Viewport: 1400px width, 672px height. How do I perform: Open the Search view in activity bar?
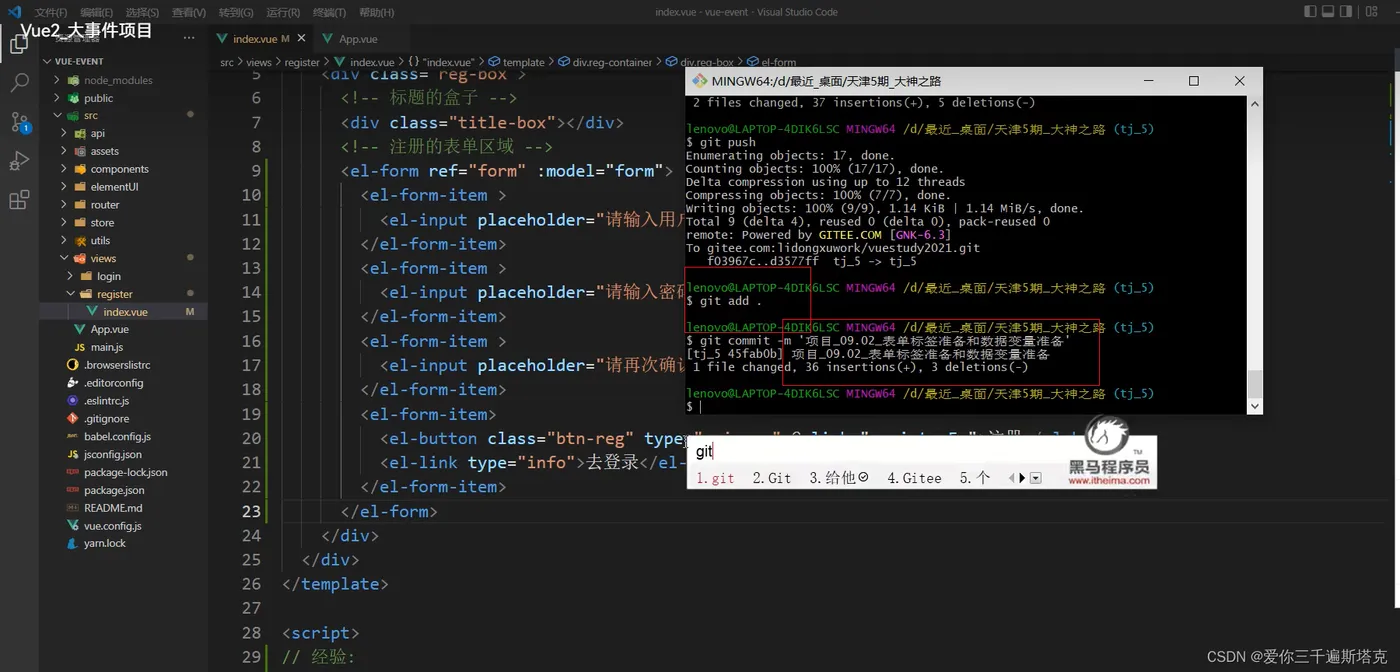(x=19, y=83)
